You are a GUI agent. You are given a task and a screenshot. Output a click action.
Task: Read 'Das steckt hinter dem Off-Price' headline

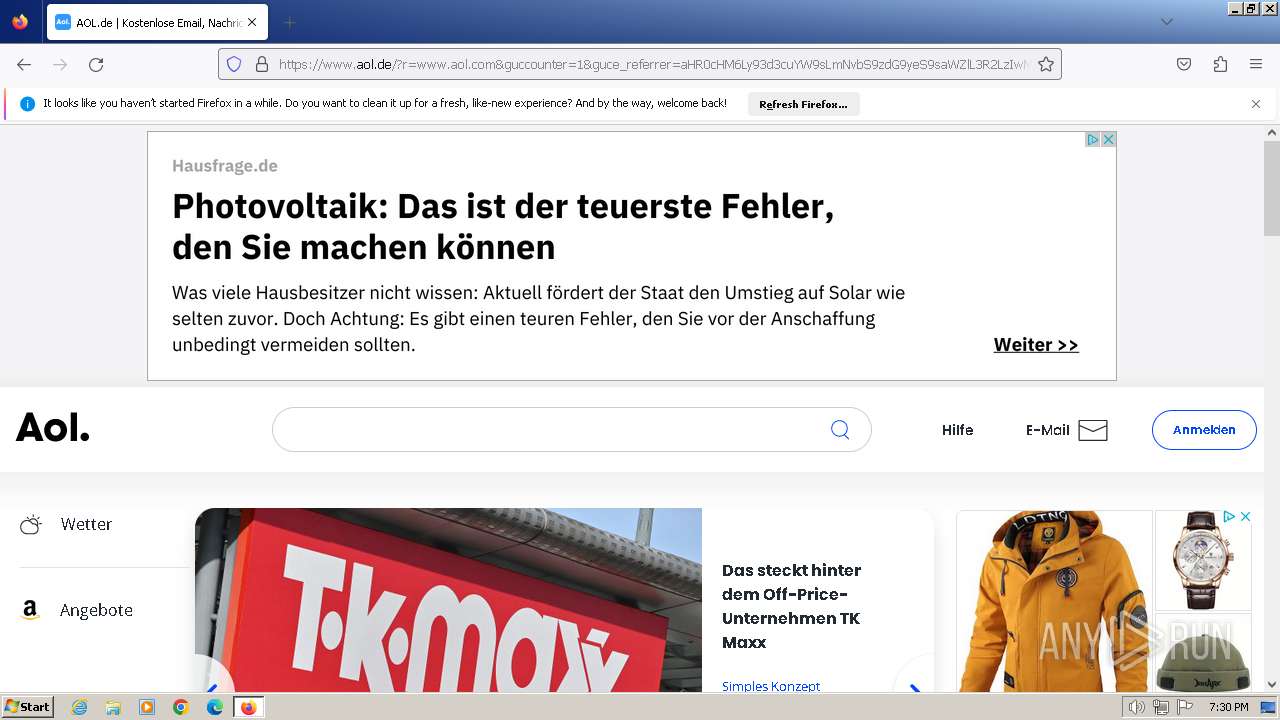click(792, 606)
